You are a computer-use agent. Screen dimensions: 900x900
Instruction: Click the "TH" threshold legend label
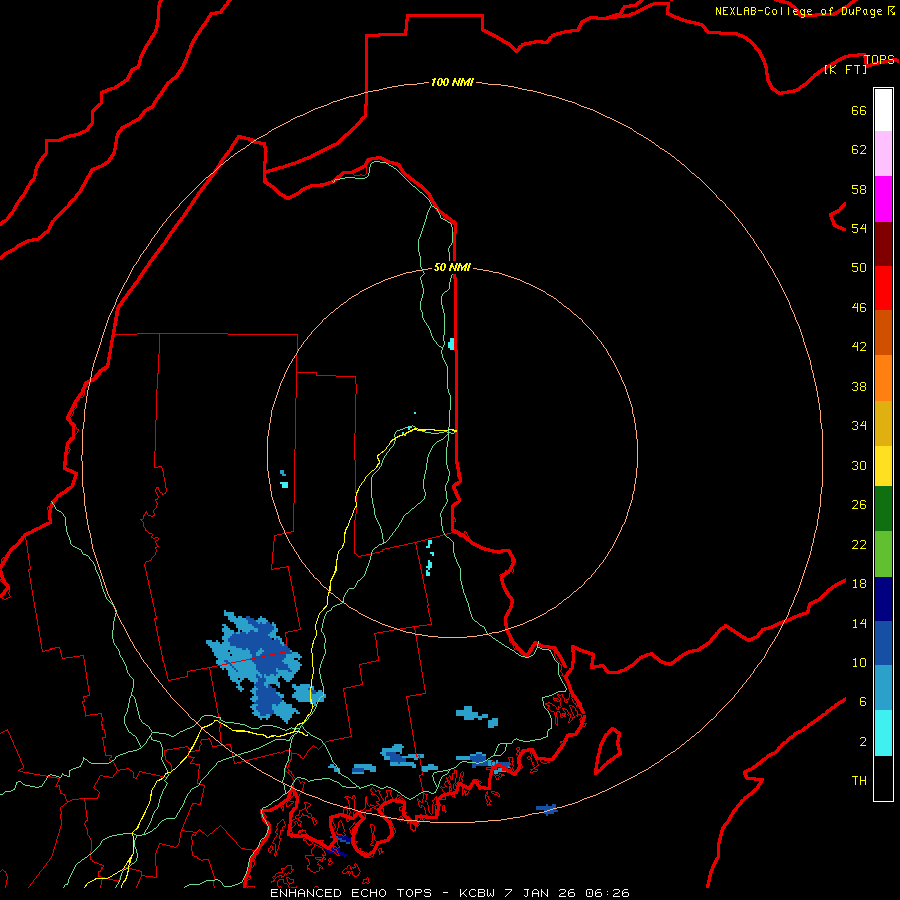click(x=859, y=780)
